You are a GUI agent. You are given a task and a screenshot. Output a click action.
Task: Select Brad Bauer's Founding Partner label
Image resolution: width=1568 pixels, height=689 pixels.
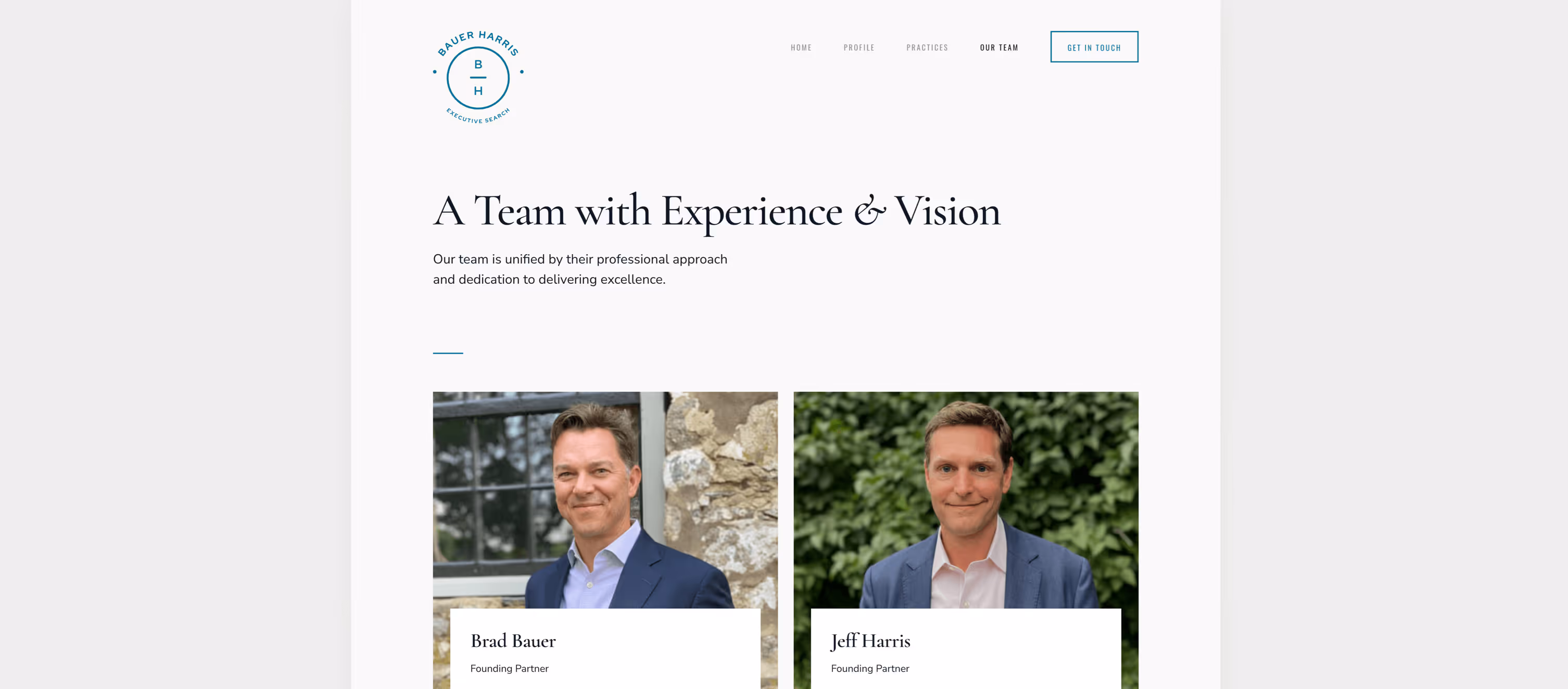tap(510, 668)
